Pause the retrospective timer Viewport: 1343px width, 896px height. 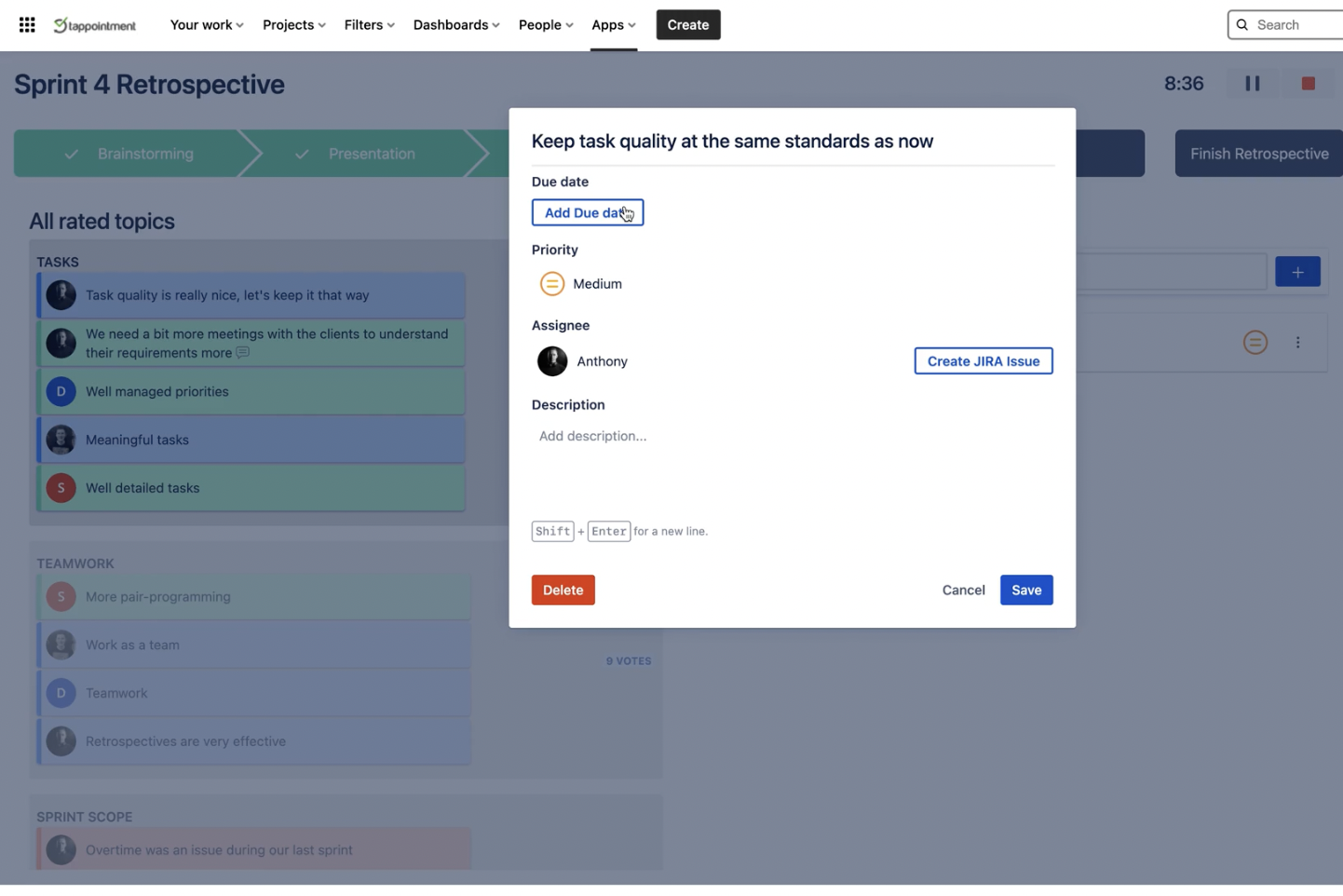pos(1252,84)
